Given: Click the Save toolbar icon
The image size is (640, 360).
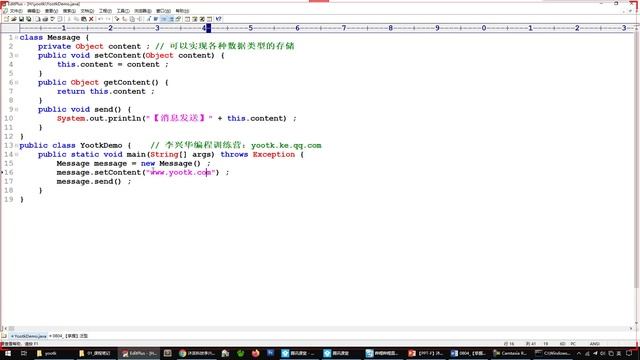Looking at the screenshot, I should coord(21,19).
